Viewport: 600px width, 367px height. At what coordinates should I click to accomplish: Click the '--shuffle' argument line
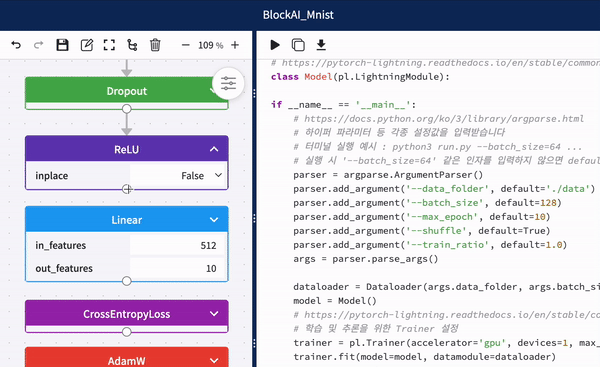pyautogui.click(x=422, y=231)
